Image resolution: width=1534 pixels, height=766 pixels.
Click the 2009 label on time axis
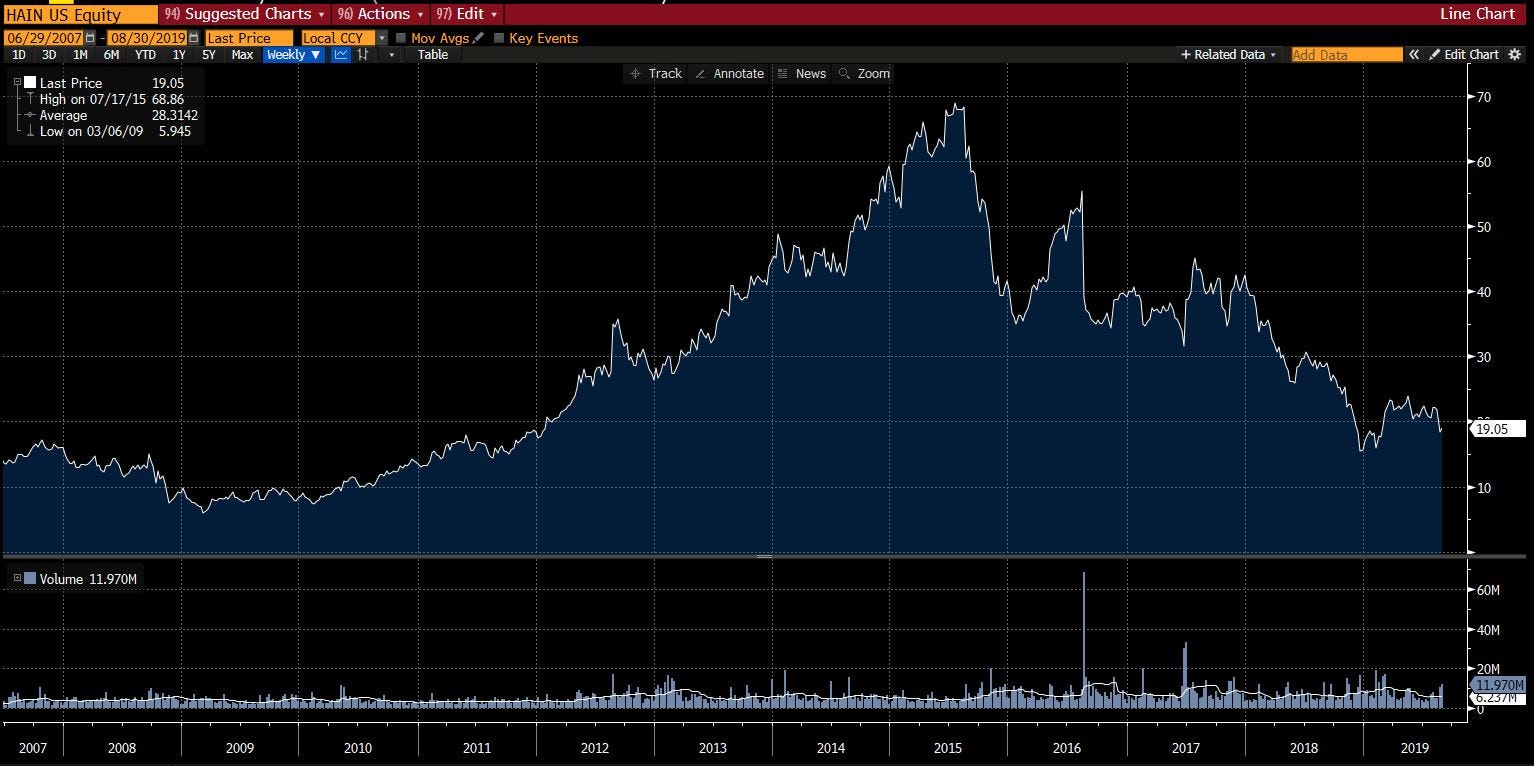pyautogui.click(x=239, y=748)
